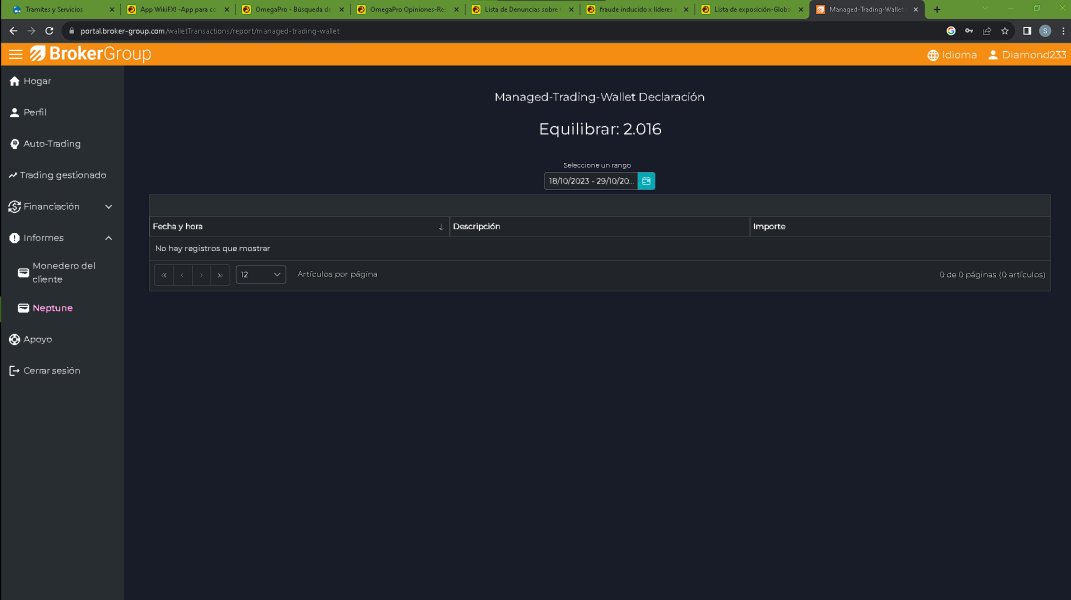Click the browser back arrow
This screenshot has width=1071, height=600.
click(x=14, y=31)
